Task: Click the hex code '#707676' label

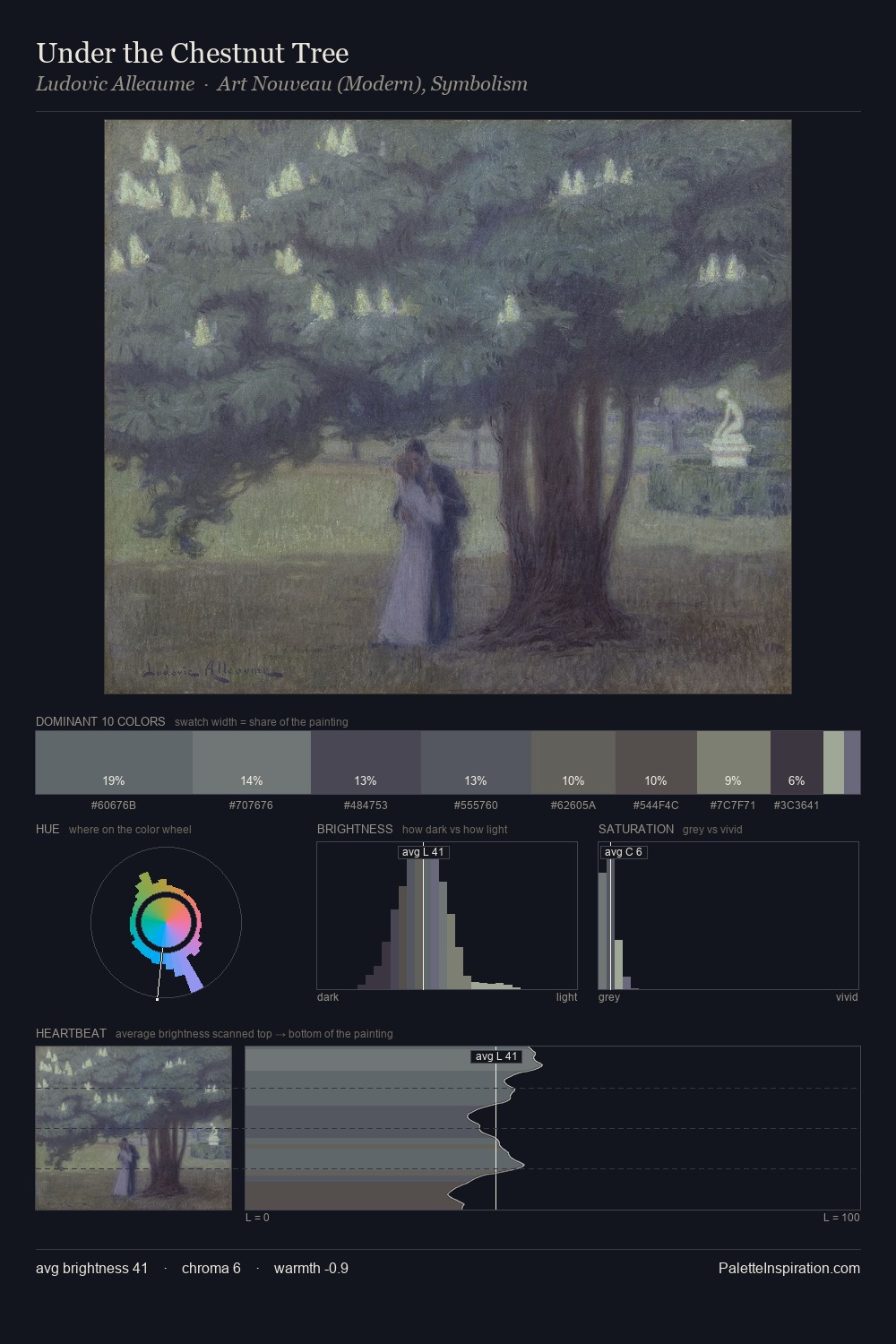Action: pos(251,805)
